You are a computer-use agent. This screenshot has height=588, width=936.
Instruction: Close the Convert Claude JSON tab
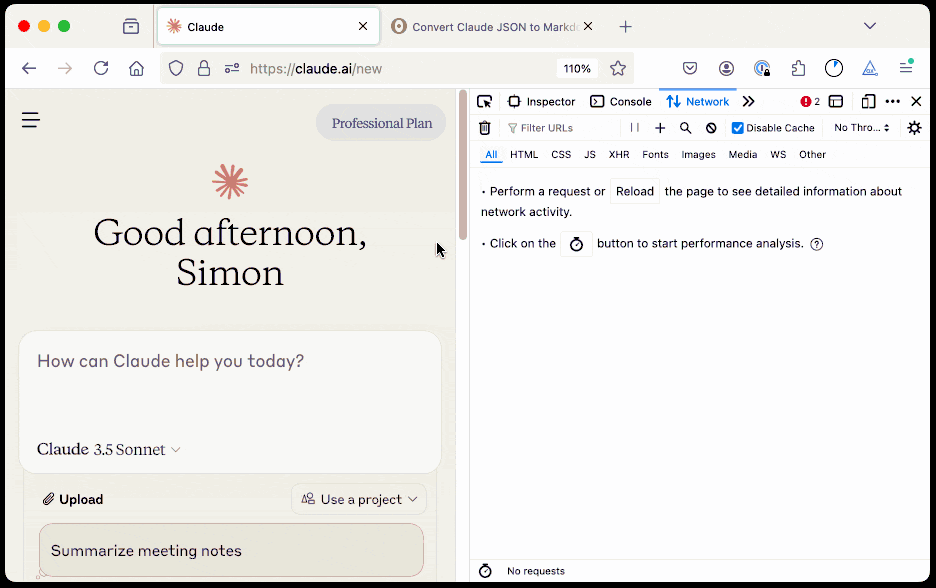pos(588,26)
